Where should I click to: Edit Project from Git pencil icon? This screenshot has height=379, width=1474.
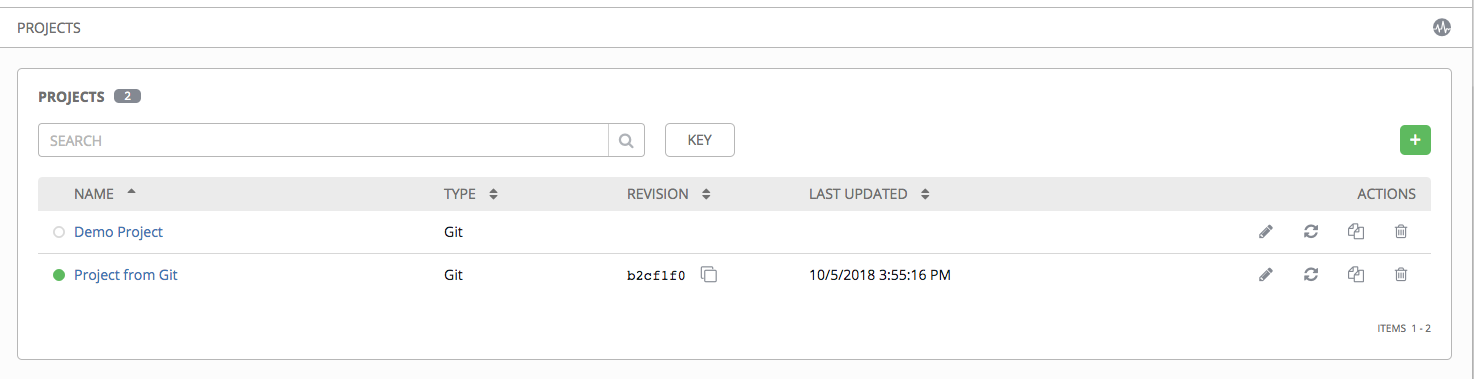[1266, 274]
